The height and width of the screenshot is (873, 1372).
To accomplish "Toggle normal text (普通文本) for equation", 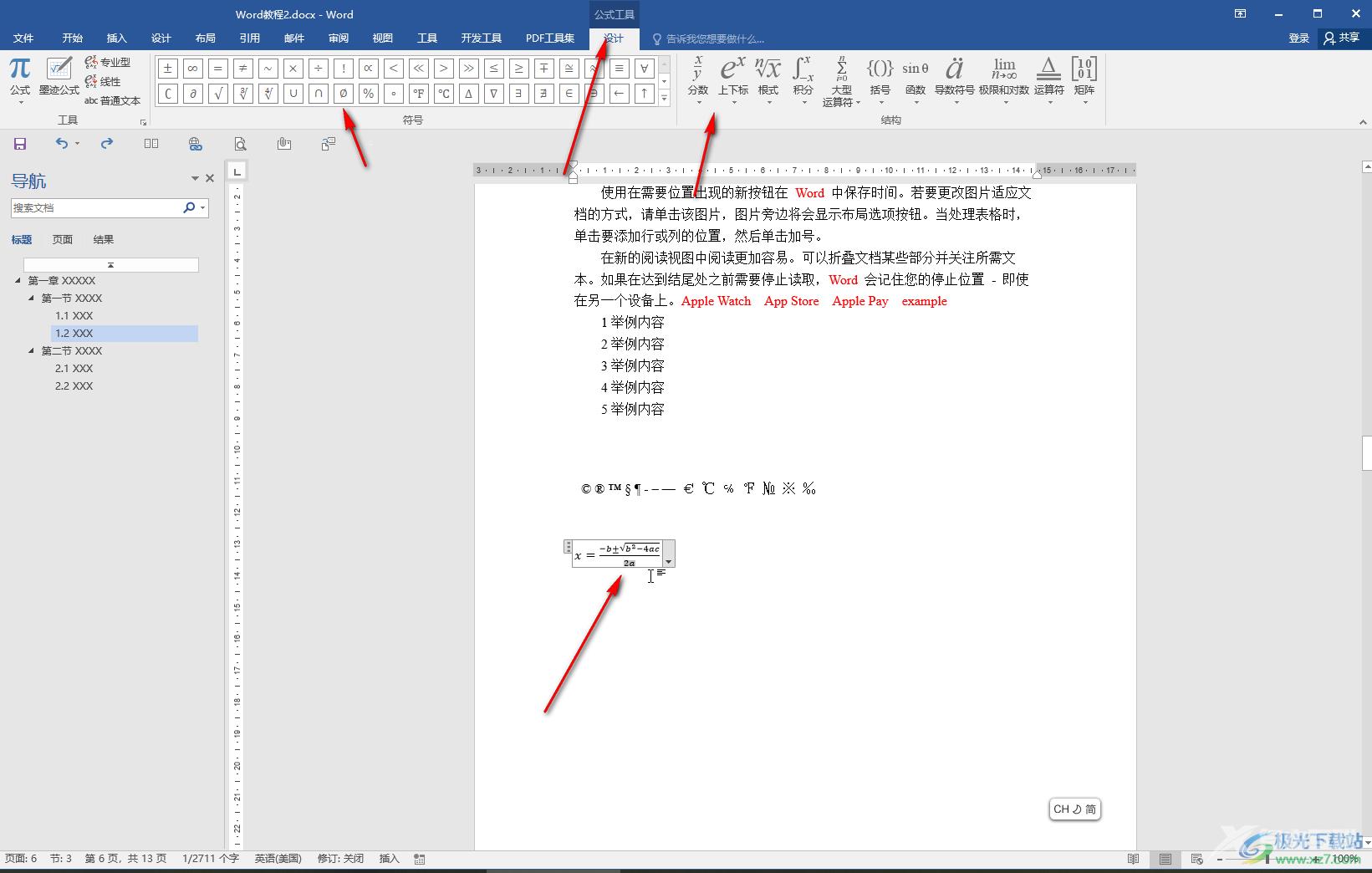I will tap(112, 100).
